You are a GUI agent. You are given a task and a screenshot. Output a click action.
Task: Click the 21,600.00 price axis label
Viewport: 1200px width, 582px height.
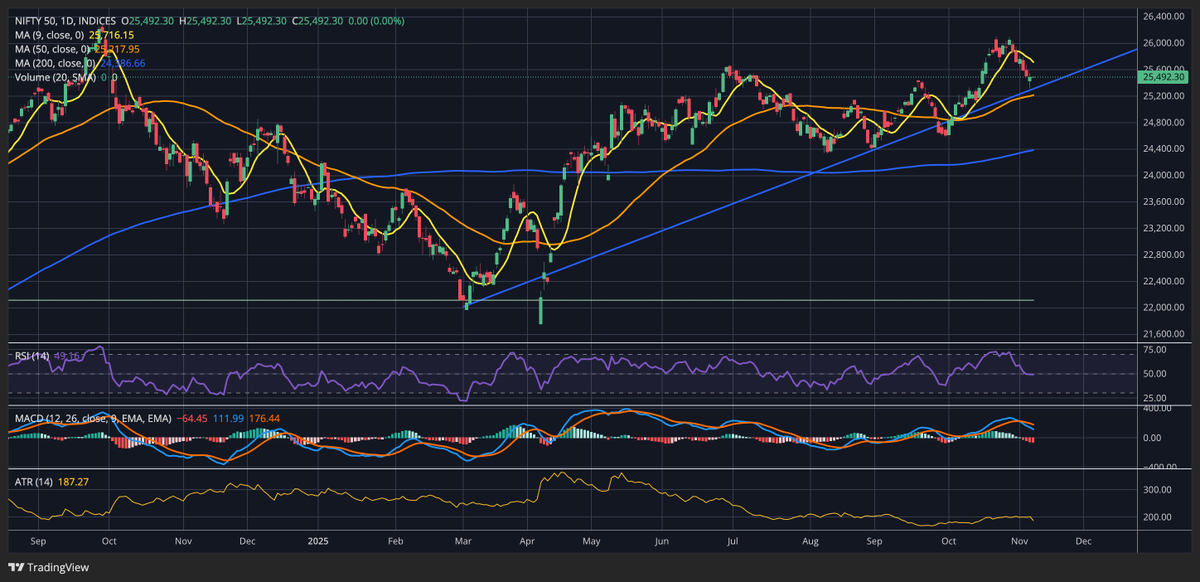pos(1163,333)
